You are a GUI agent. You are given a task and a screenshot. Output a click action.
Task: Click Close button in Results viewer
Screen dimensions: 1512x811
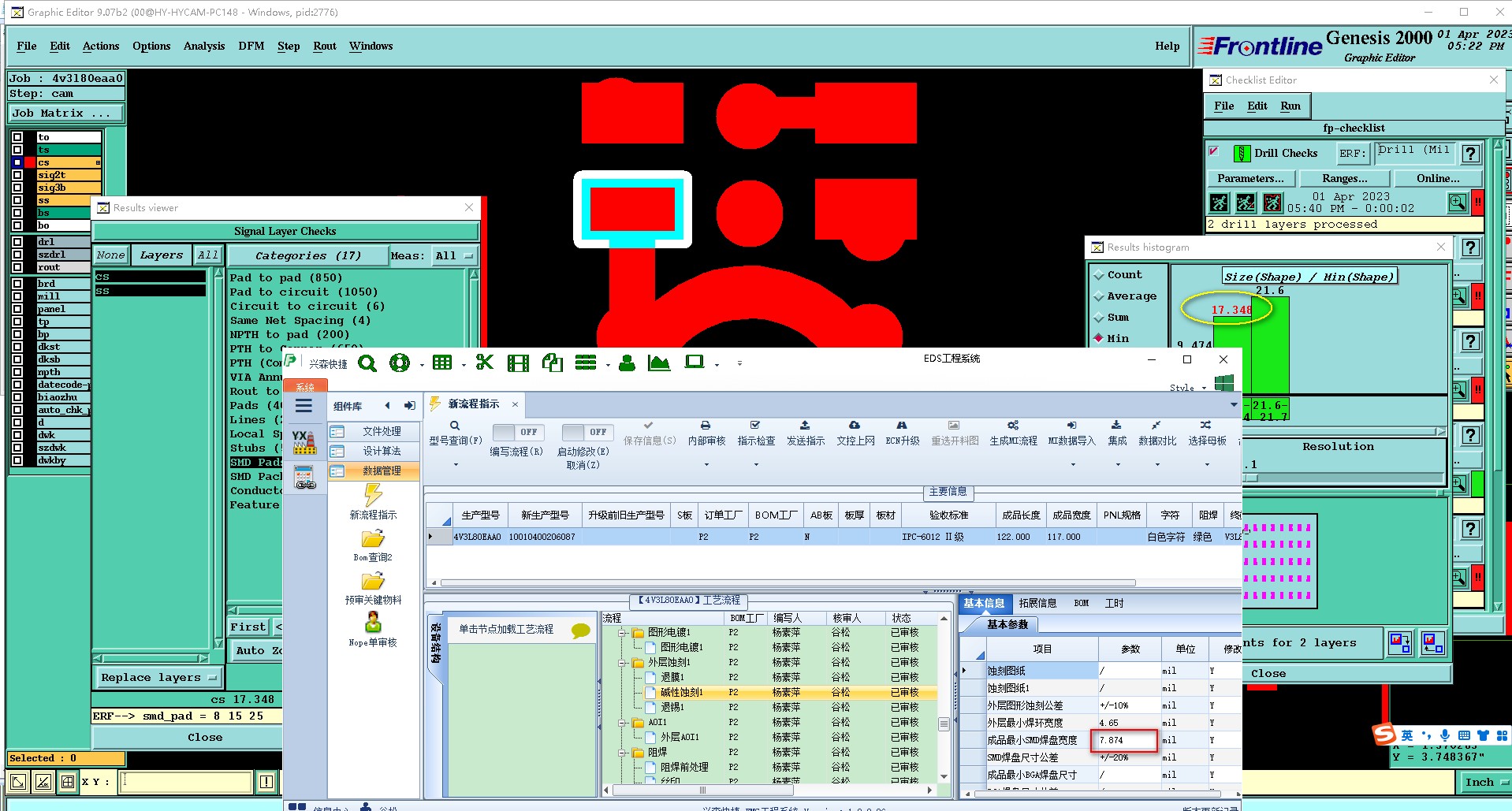pos(205,738)
